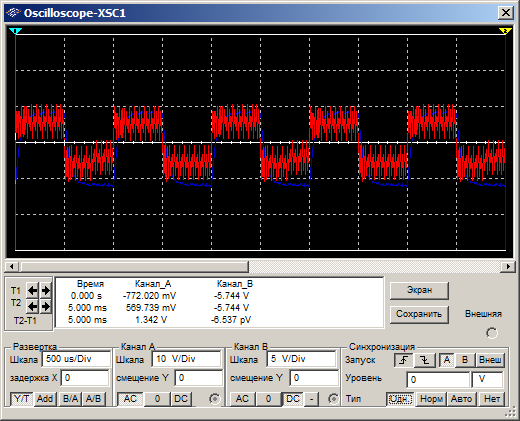Click the Уровень trigger level field
This screenshot has width=520, height=421.
(x=438, y=380)
